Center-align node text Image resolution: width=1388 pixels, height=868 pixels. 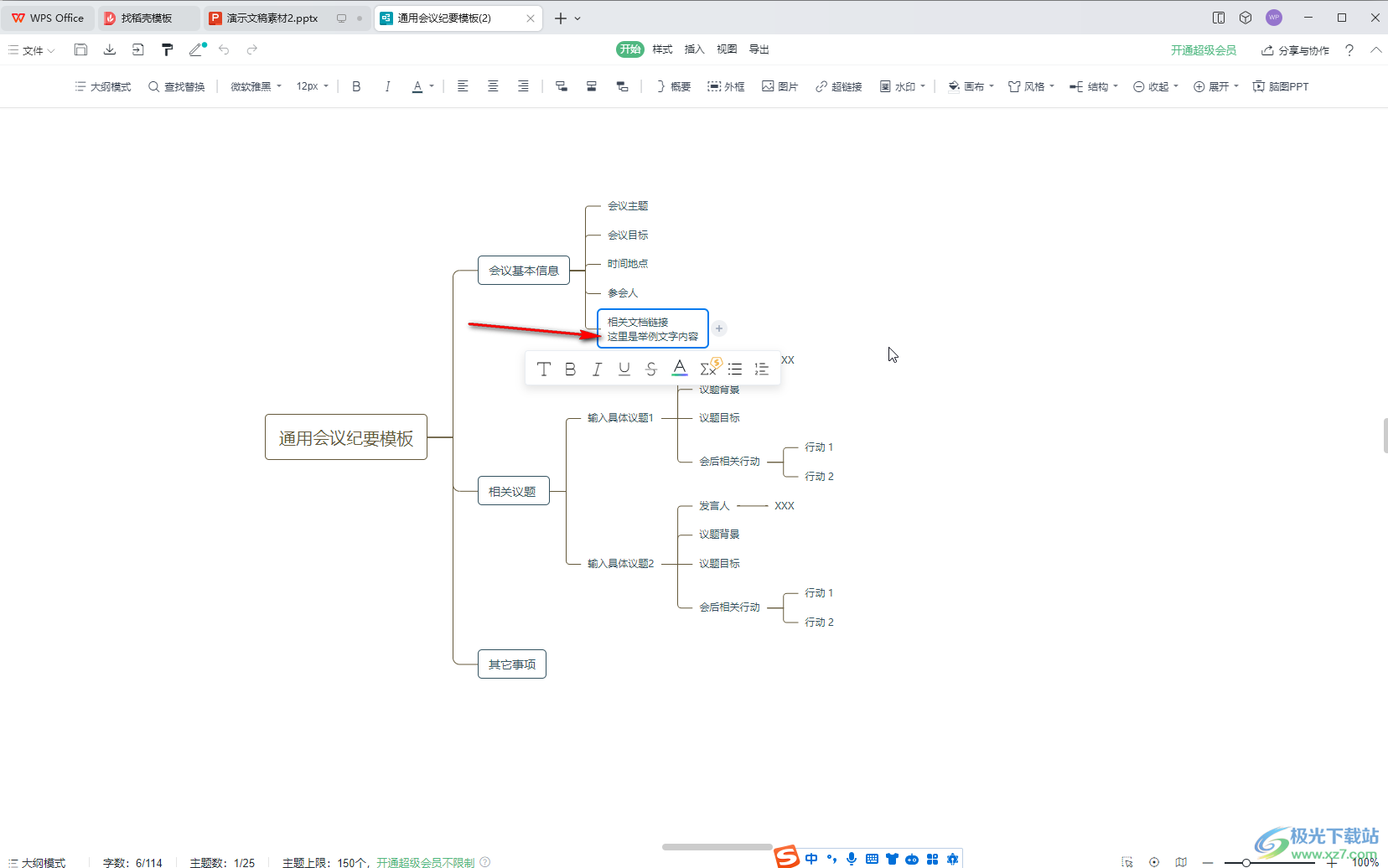coord(493,86)
